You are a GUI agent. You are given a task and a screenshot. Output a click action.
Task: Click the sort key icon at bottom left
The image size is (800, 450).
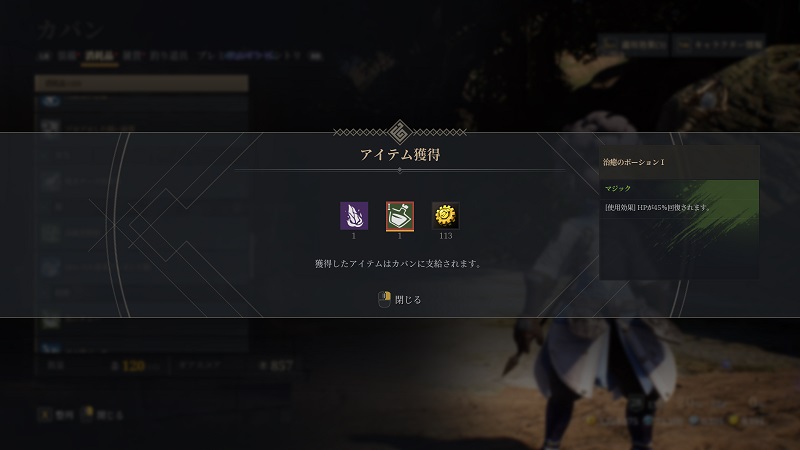45,415
